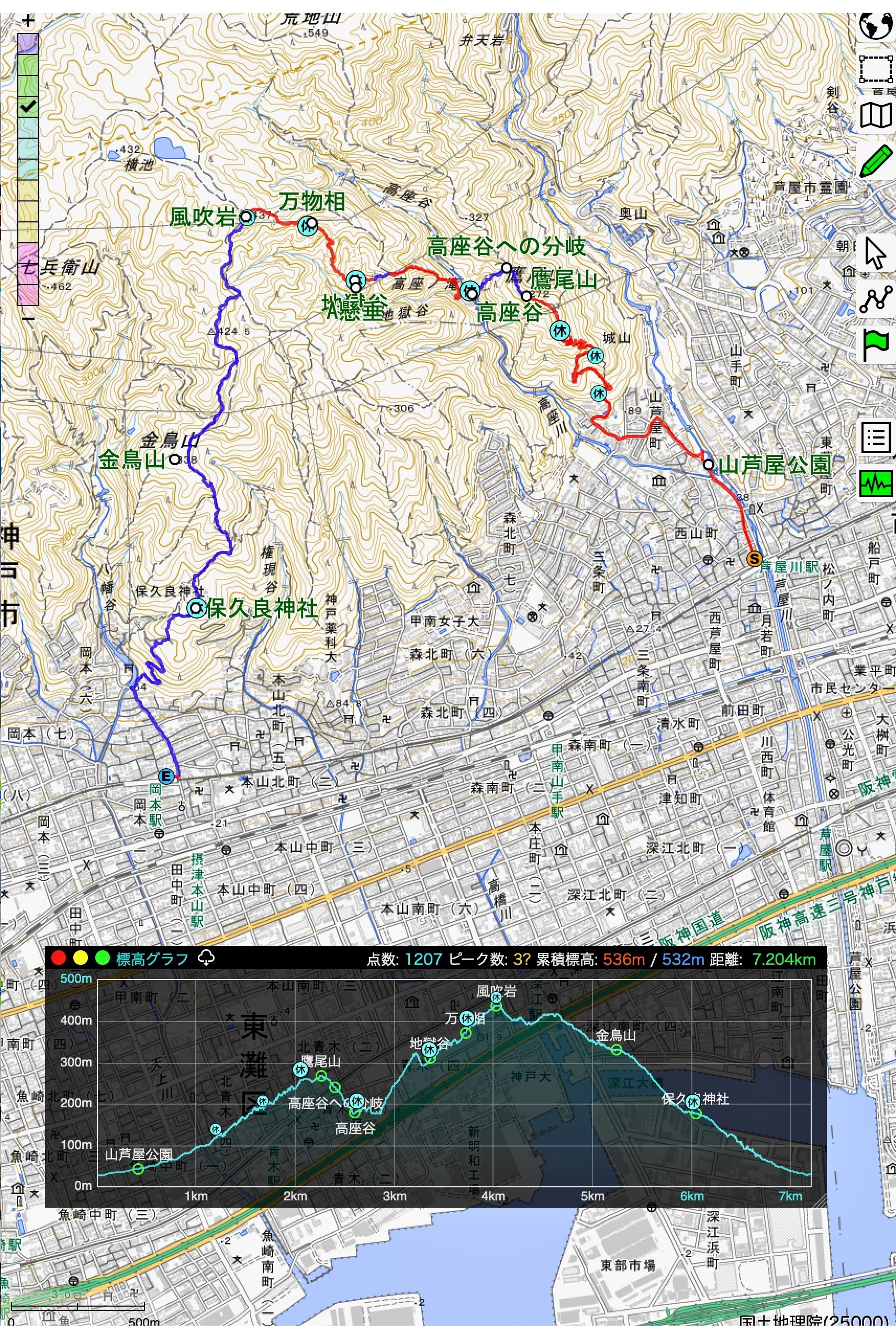This screenshot has width=896, height=1326.
Task: Click the blue E end marker
Action: 166,776
